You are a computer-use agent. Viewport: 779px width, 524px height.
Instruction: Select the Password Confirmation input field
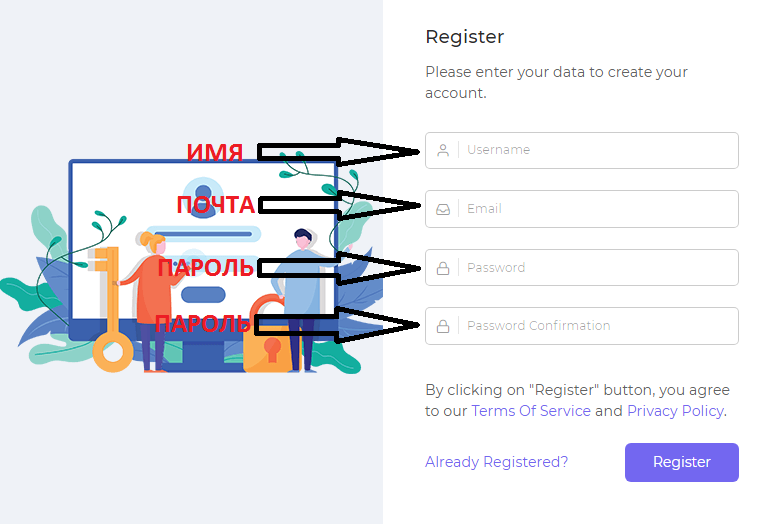point(598,326)
